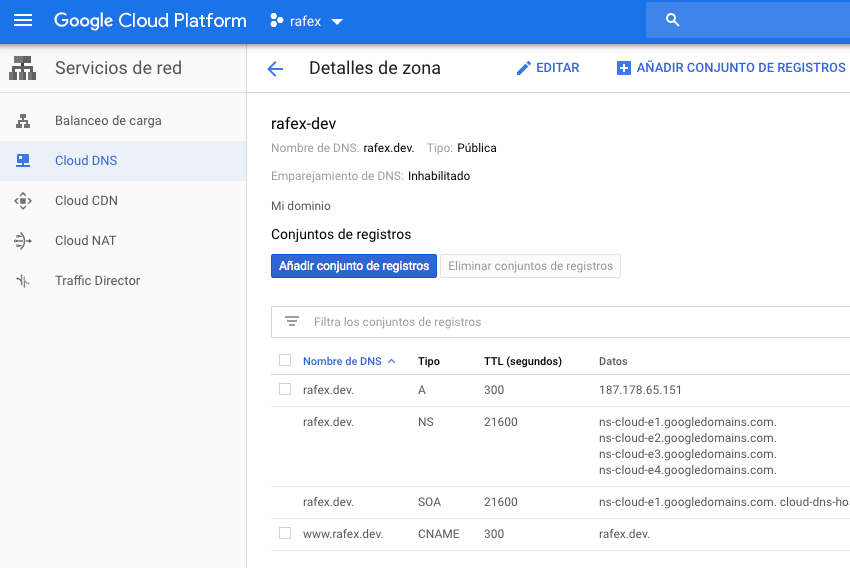850x568 pixels.
Task: Click the Cloud NAT sidebar icon
Action: pos(23,241)
